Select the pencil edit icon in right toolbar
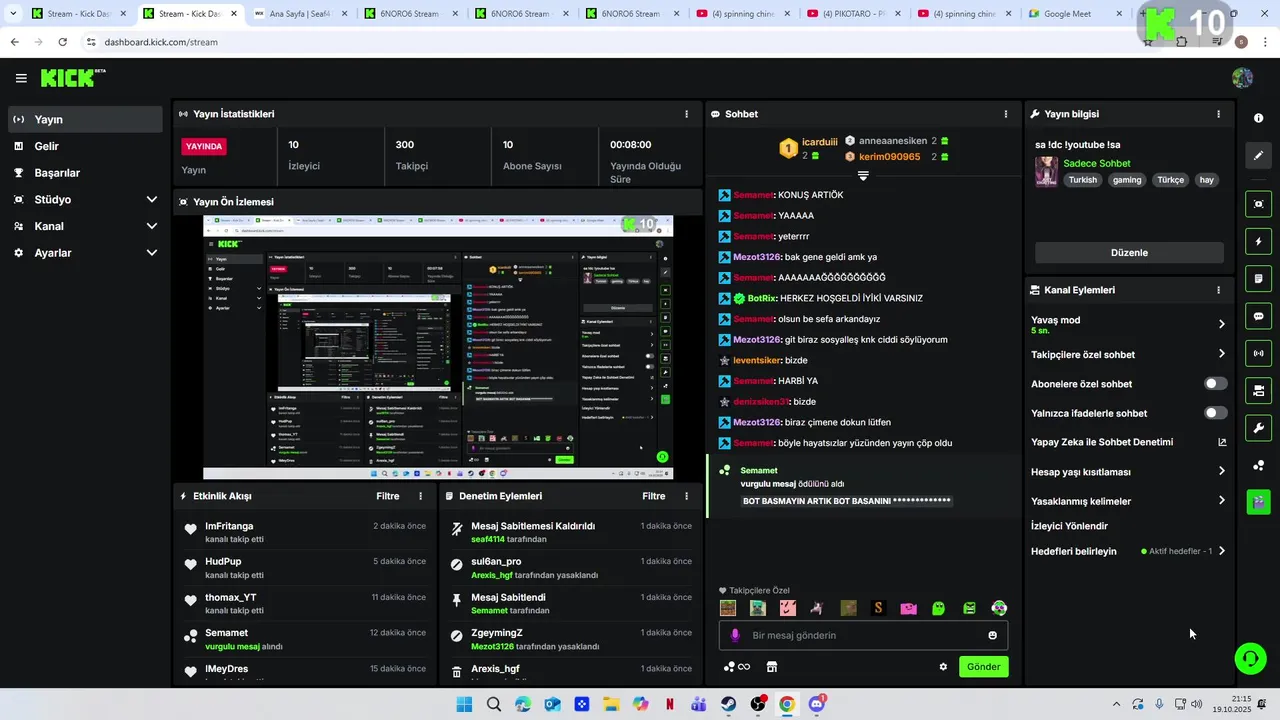The width and height of the screenshot is (1280, 720). click(1258, 155)
